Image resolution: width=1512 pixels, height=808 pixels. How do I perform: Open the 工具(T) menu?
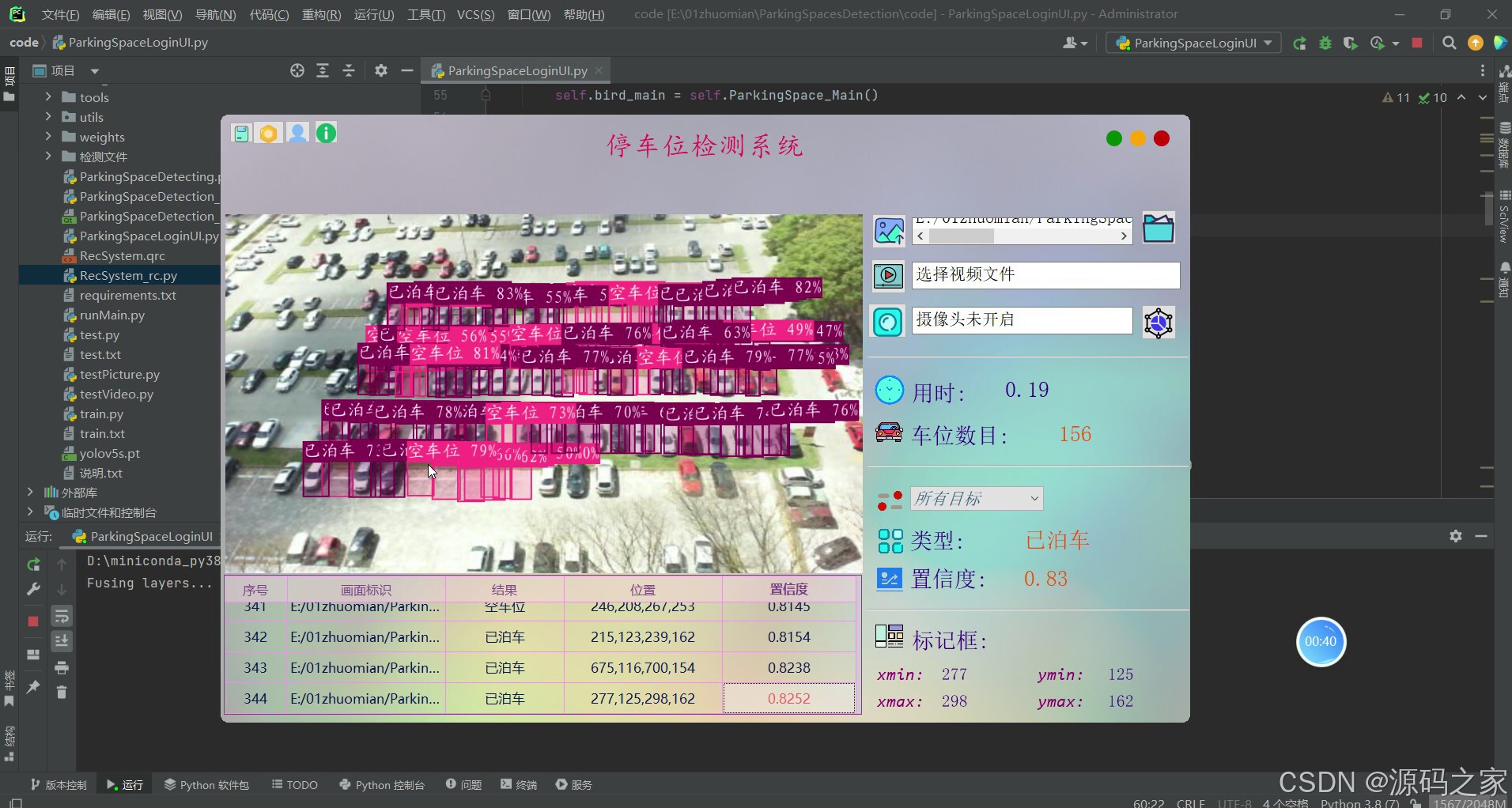[426, 14]
